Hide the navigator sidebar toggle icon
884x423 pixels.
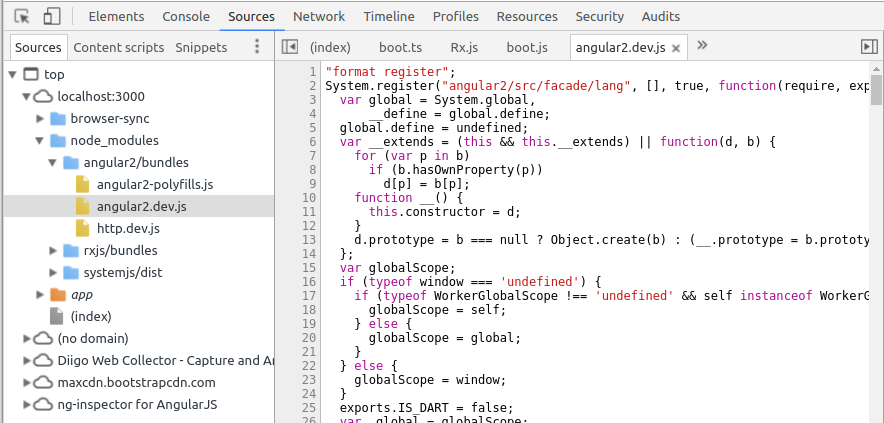point(289,47)
